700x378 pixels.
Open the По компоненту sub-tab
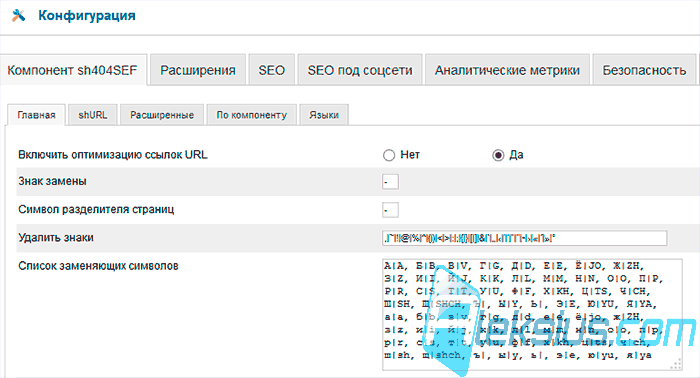coord(252,115)
